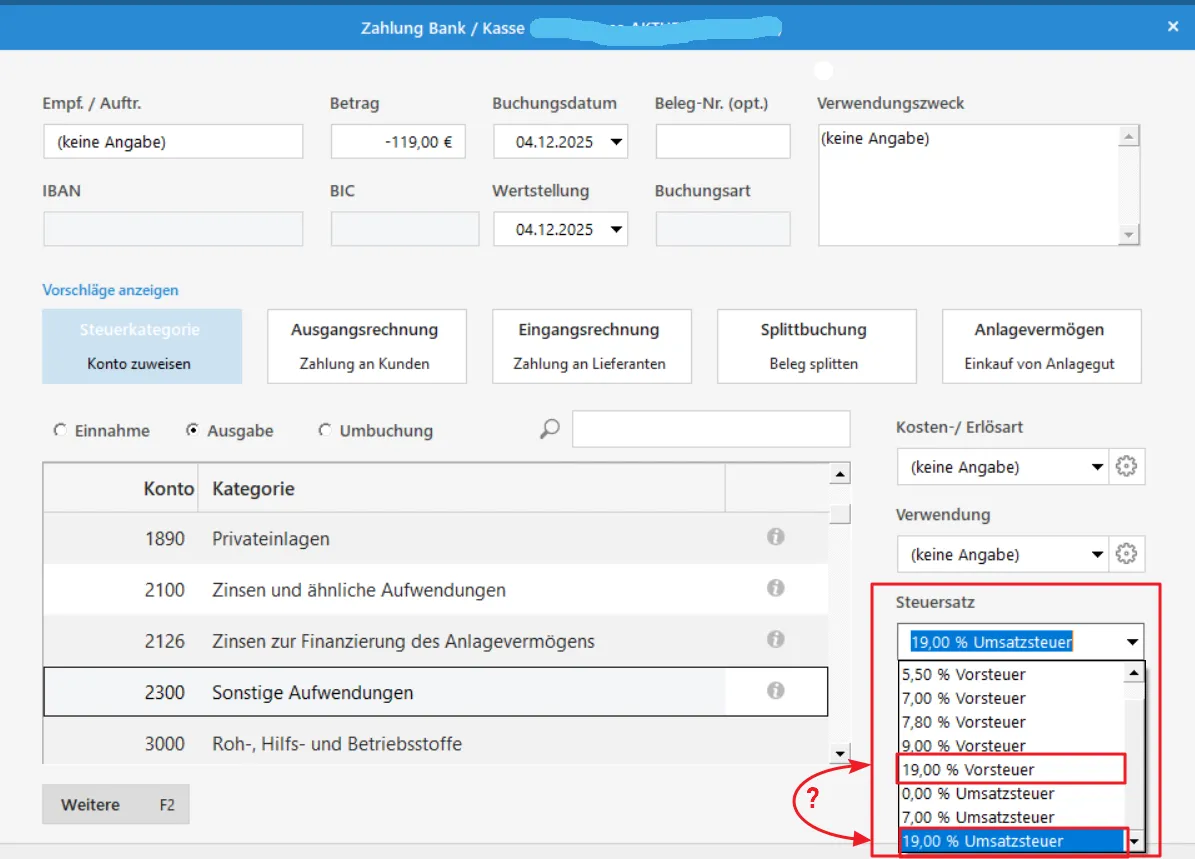Click info icon for Privateinlagen row

(775, 537)
